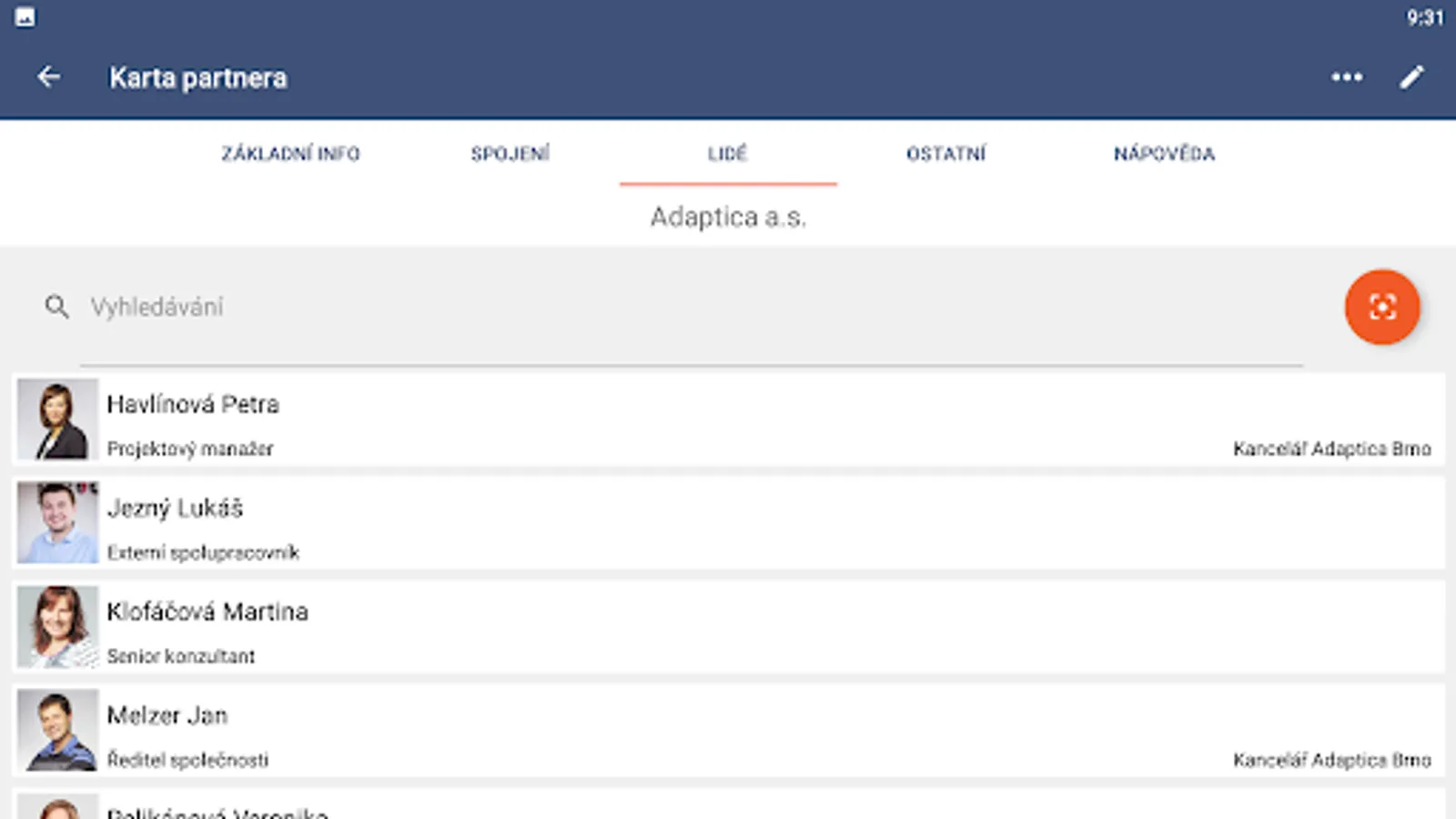The height and width of the screenshot is (819, 1456).
Task: Select contact name Klofáčová Martina
Action: pos(207,612)
